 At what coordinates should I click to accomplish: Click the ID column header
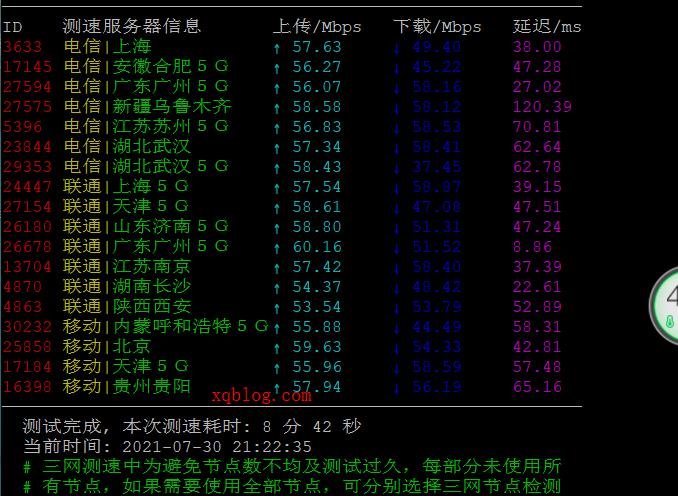pos(12,27)
